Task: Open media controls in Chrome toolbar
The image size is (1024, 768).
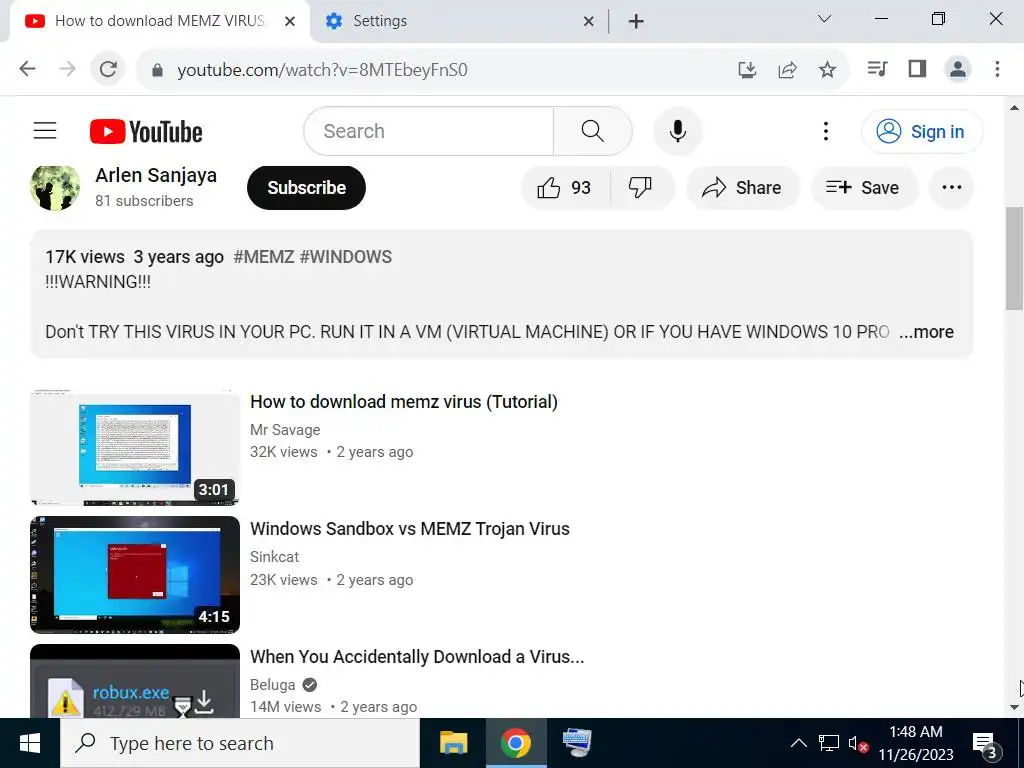Action: (877, 69)
